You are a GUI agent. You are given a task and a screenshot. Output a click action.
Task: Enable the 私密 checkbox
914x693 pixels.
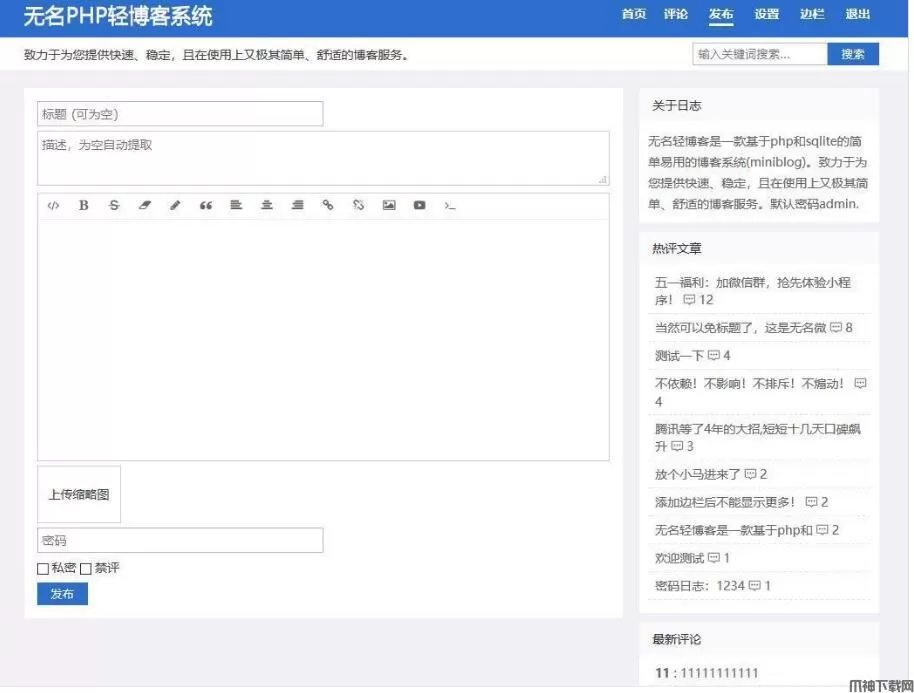point(43,569)
